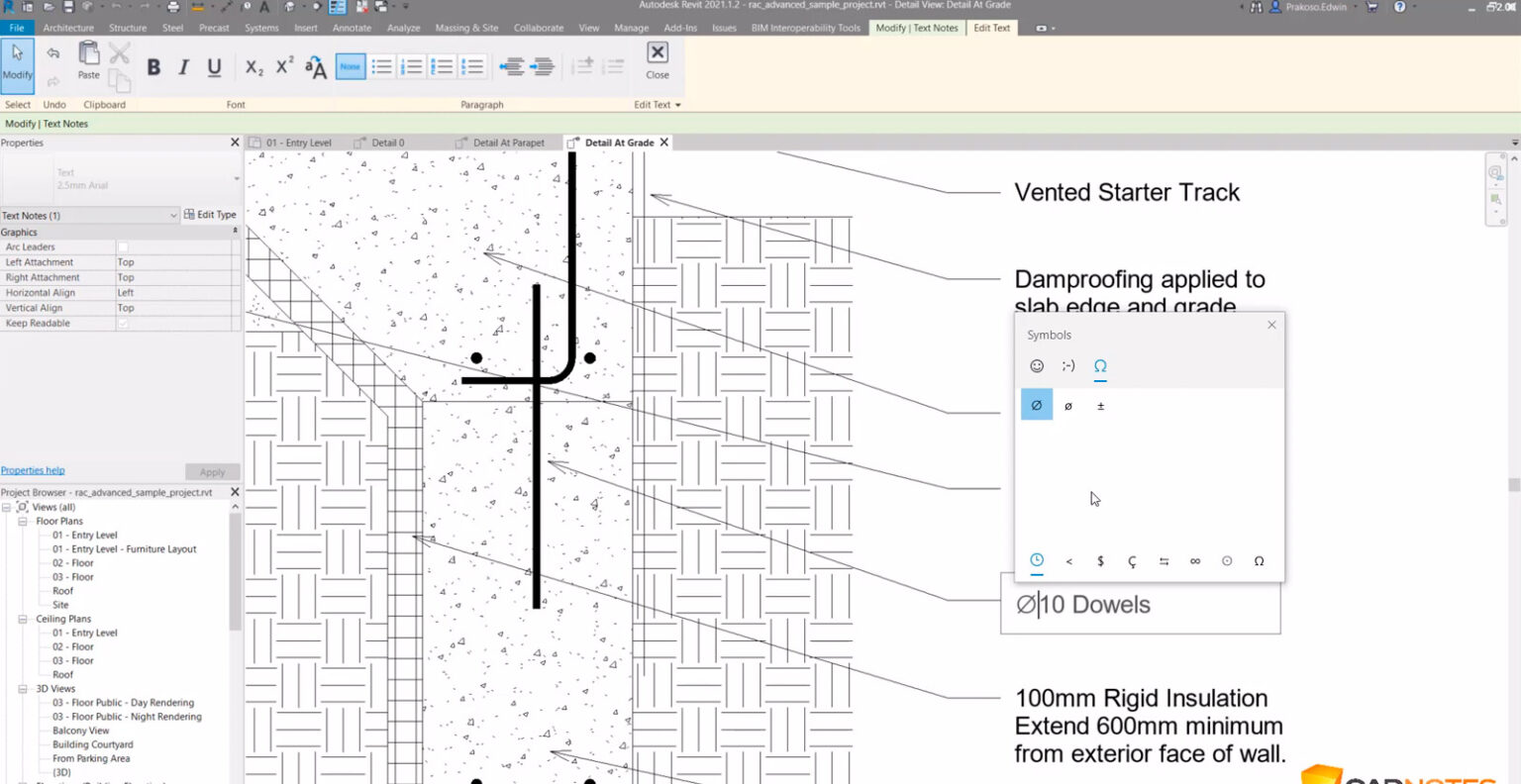
Task: Toggle the Arc Leaders checkbox
Action: [123, 247]
